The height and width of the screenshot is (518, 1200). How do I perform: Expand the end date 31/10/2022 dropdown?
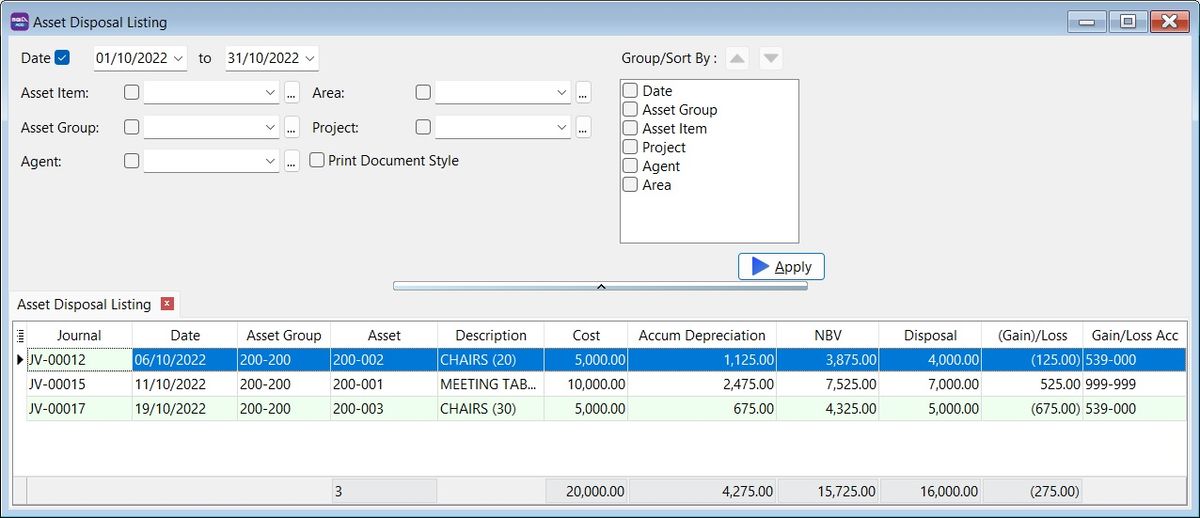(x=310, y=59)
